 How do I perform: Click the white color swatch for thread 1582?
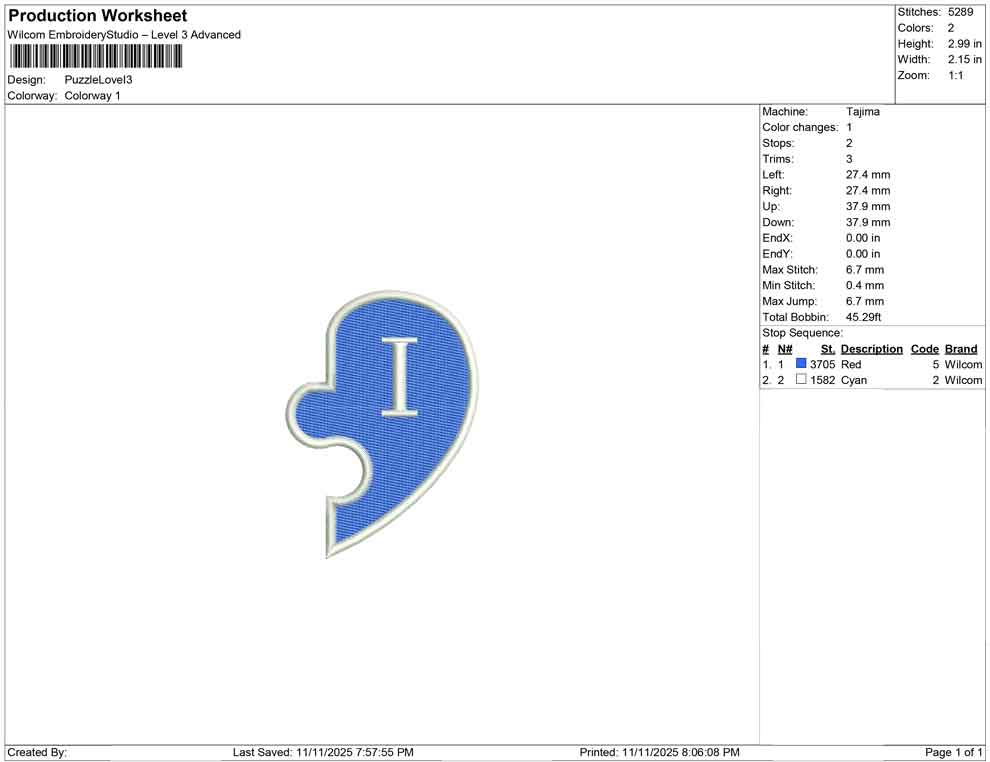(801, 379)
